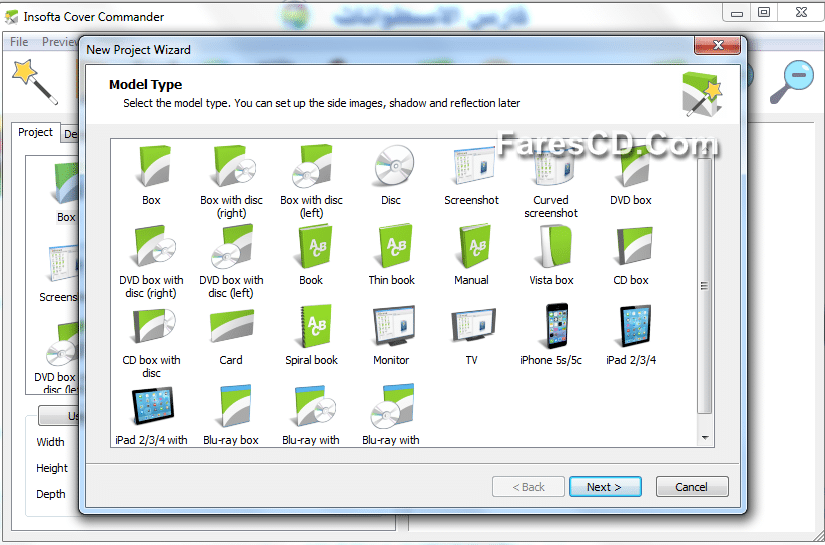The image size is (825, 545).
Task: Select the Curved screenshot model
Action: pos(551,182)
